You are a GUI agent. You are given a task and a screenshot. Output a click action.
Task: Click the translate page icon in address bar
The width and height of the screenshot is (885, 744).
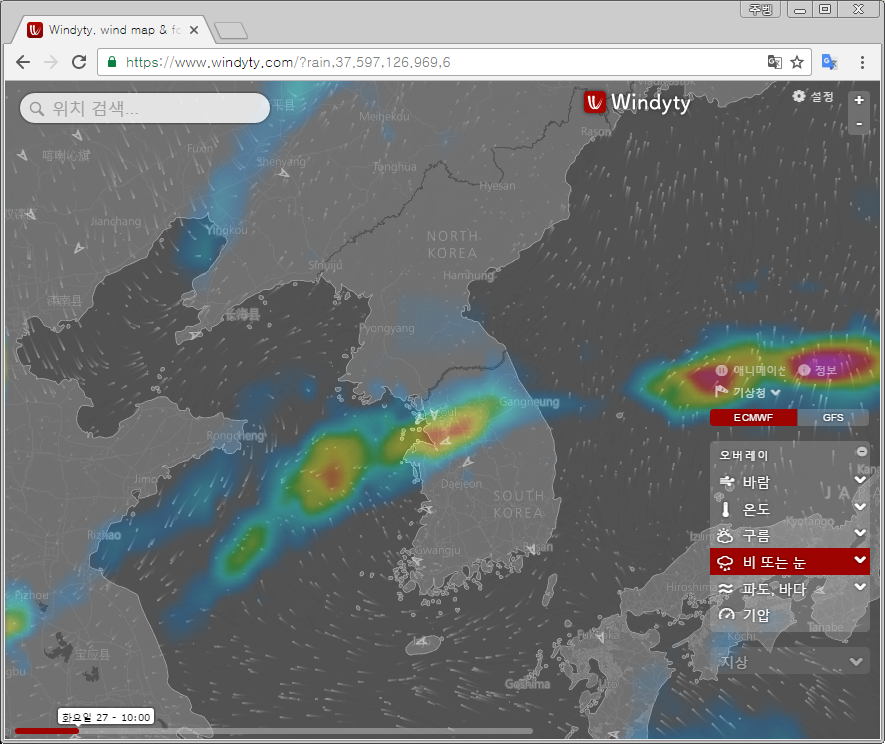[775, 62]
